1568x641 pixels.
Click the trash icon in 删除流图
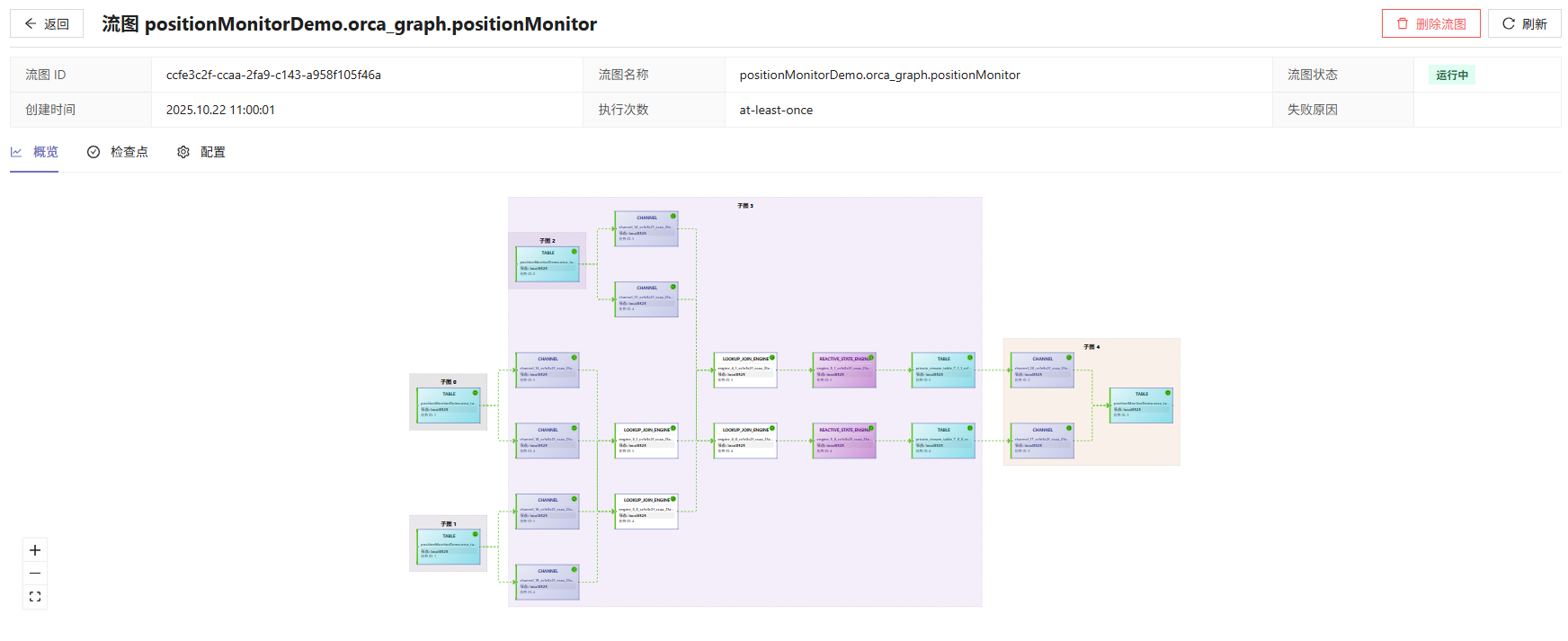pos(1403,23)
